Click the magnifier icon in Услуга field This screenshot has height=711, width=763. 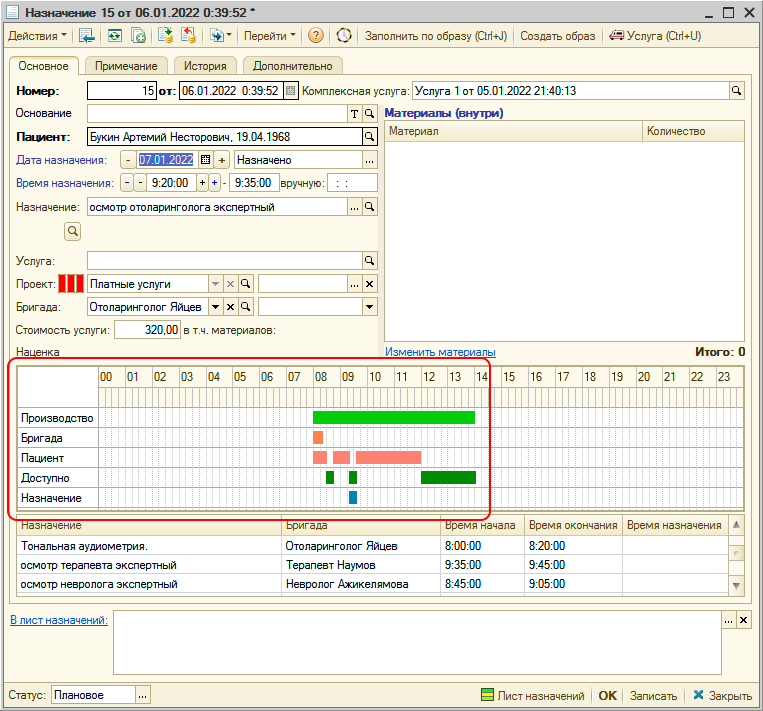coord(369,261)
